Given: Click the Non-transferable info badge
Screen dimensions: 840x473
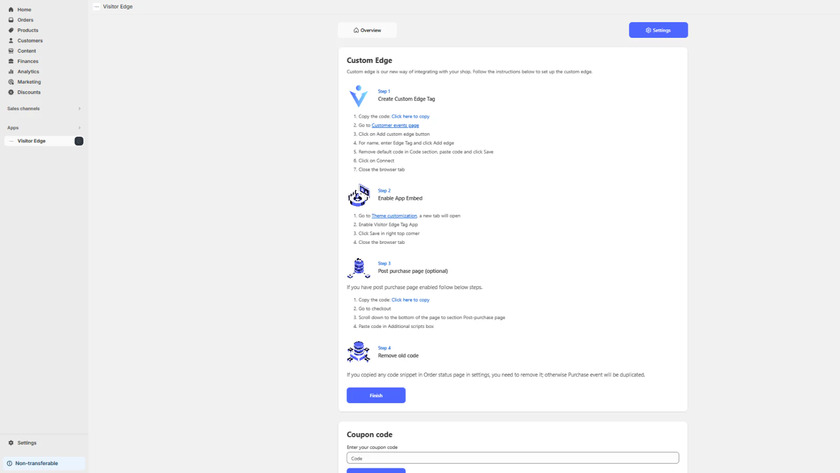Looking at the screenshot, I should point(36,463).
